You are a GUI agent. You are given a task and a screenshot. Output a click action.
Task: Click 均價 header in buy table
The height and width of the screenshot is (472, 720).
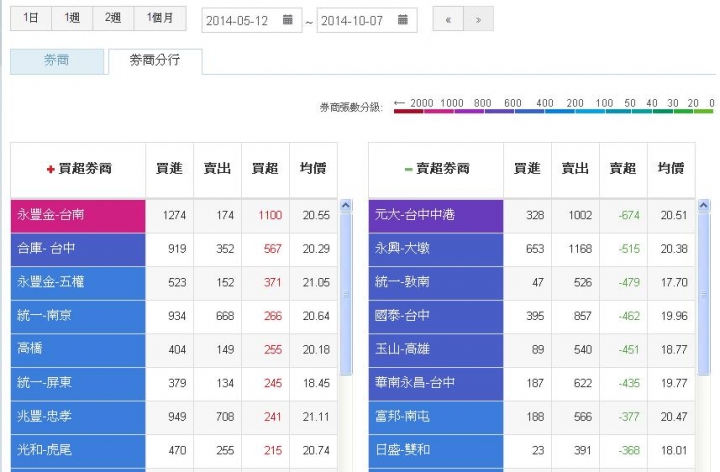click(x=313, y=169)
